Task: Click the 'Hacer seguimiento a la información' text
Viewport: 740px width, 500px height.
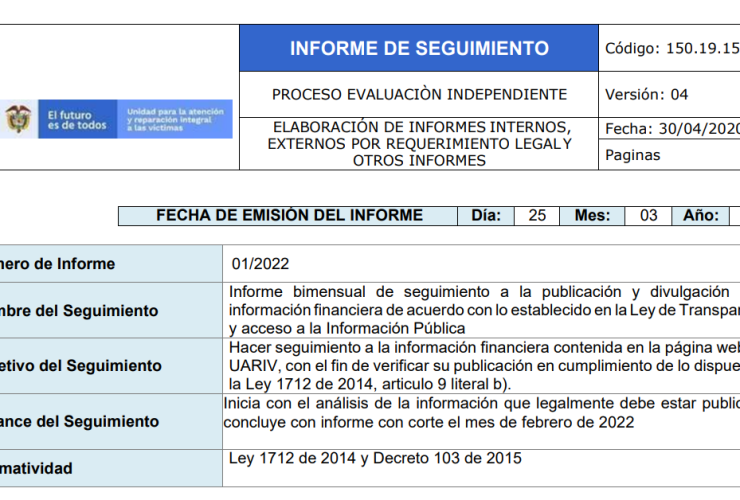Action: pyautogui.click(x=484, y=365)
